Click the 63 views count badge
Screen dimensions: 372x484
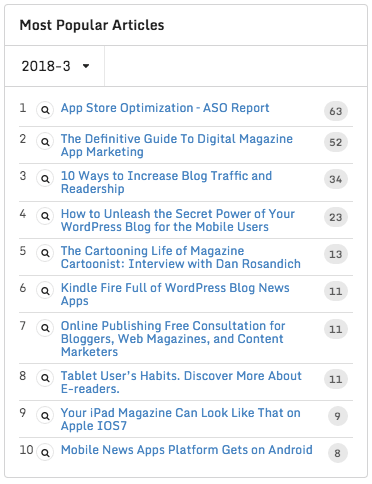pos(336,111)
